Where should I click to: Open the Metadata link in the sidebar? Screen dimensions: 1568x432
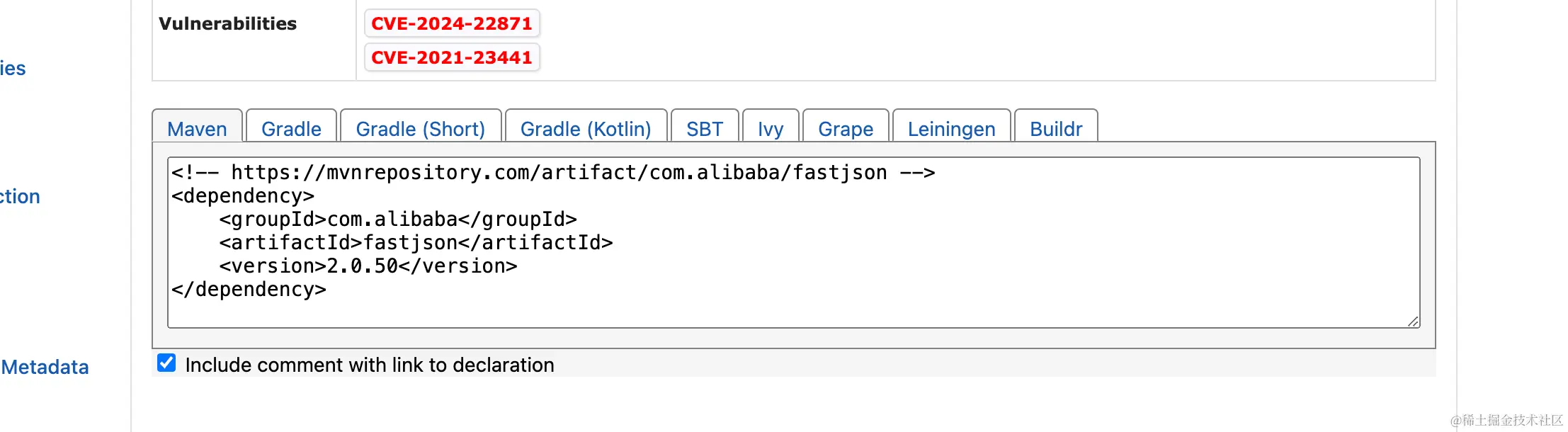(x=45, y=367)
